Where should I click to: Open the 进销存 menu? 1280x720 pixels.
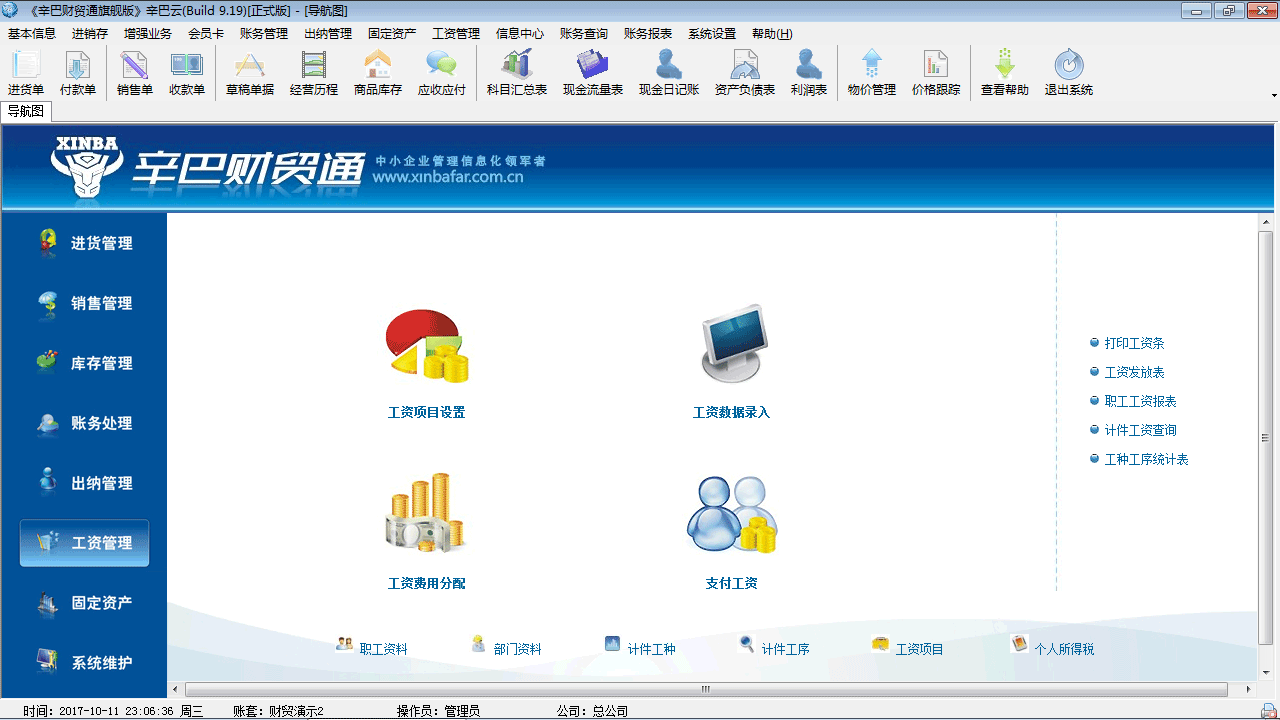point(90,33)
